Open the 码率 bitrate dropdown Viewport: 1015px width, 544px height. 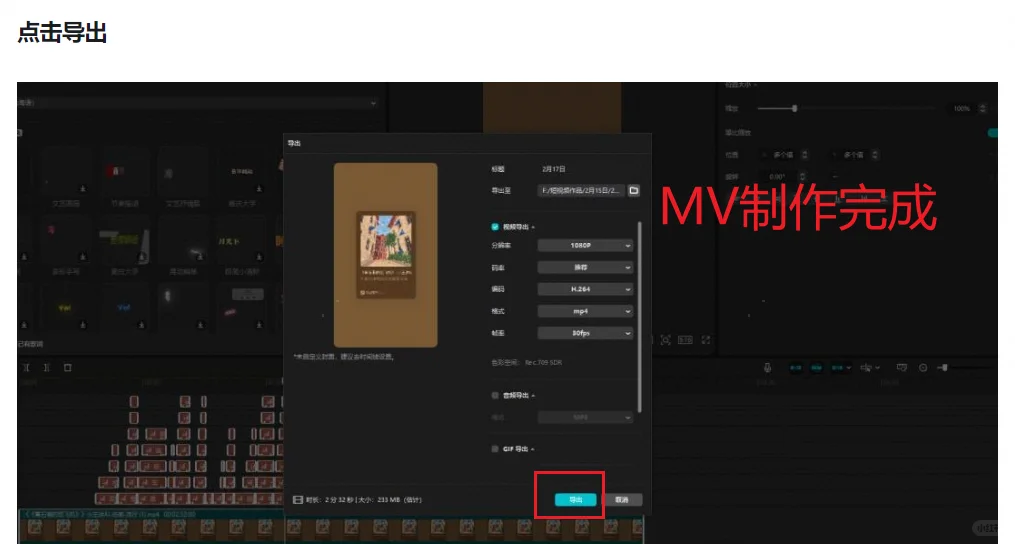585,267
